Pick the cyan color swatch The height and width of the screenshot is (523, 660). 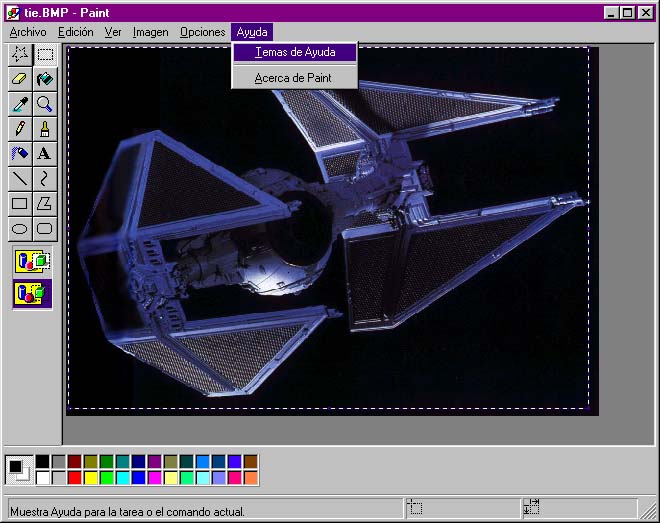click(x=122, y=478)
